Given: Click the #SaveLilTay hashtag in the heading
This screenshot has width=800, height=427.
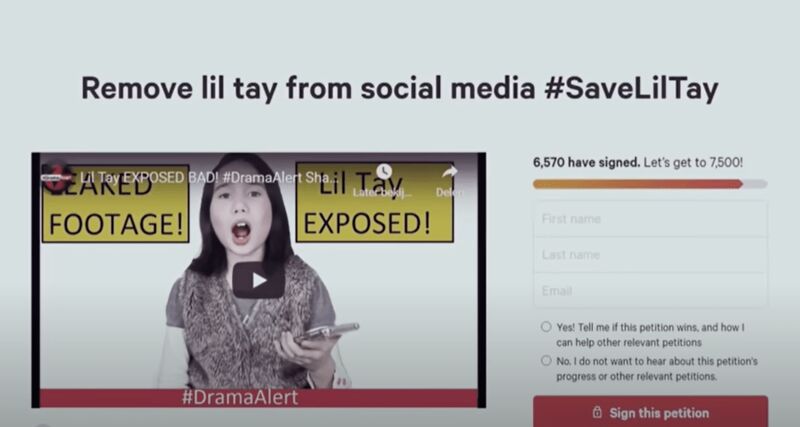Looking at the screenshot, I should click(631, 88).
